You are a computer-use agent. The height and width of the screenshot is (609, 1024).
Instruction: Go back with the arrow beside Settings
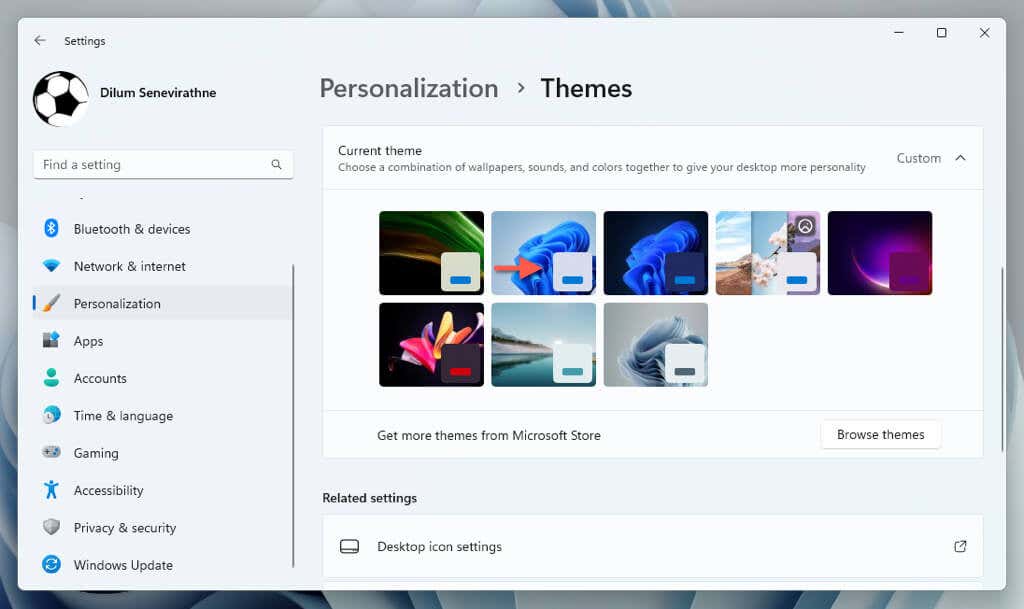pos(40,40)
